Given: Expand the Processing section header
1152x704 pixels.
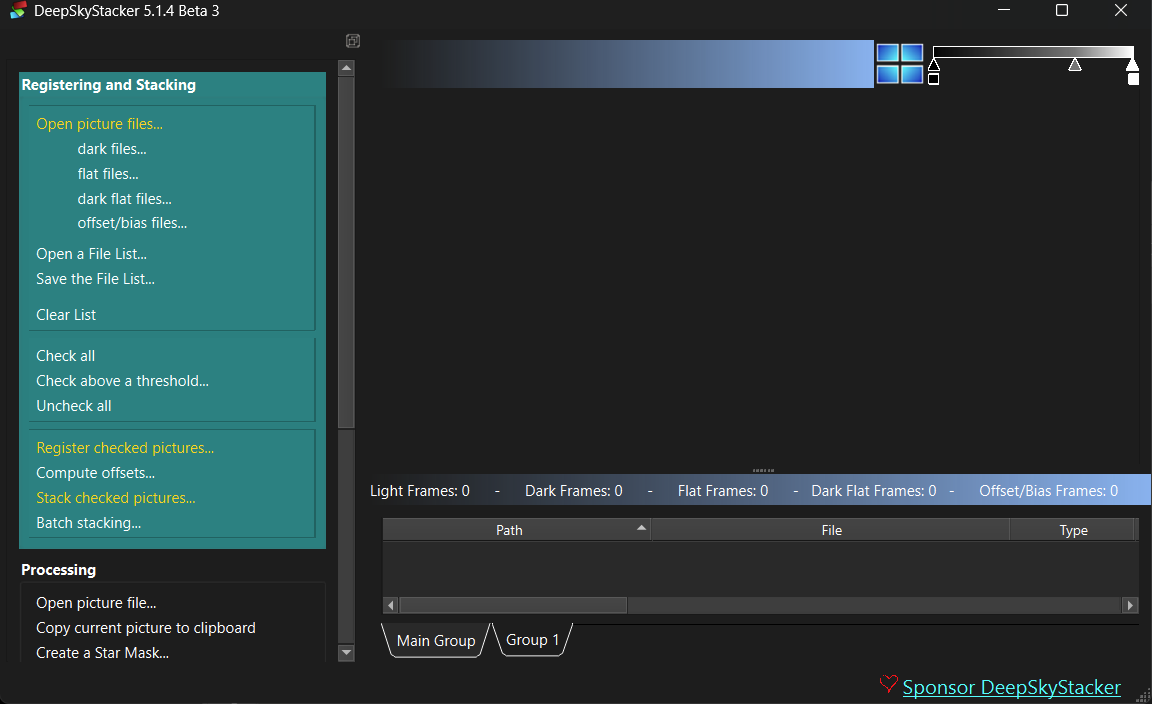Looking at the screenshot, I should (59, 570).
